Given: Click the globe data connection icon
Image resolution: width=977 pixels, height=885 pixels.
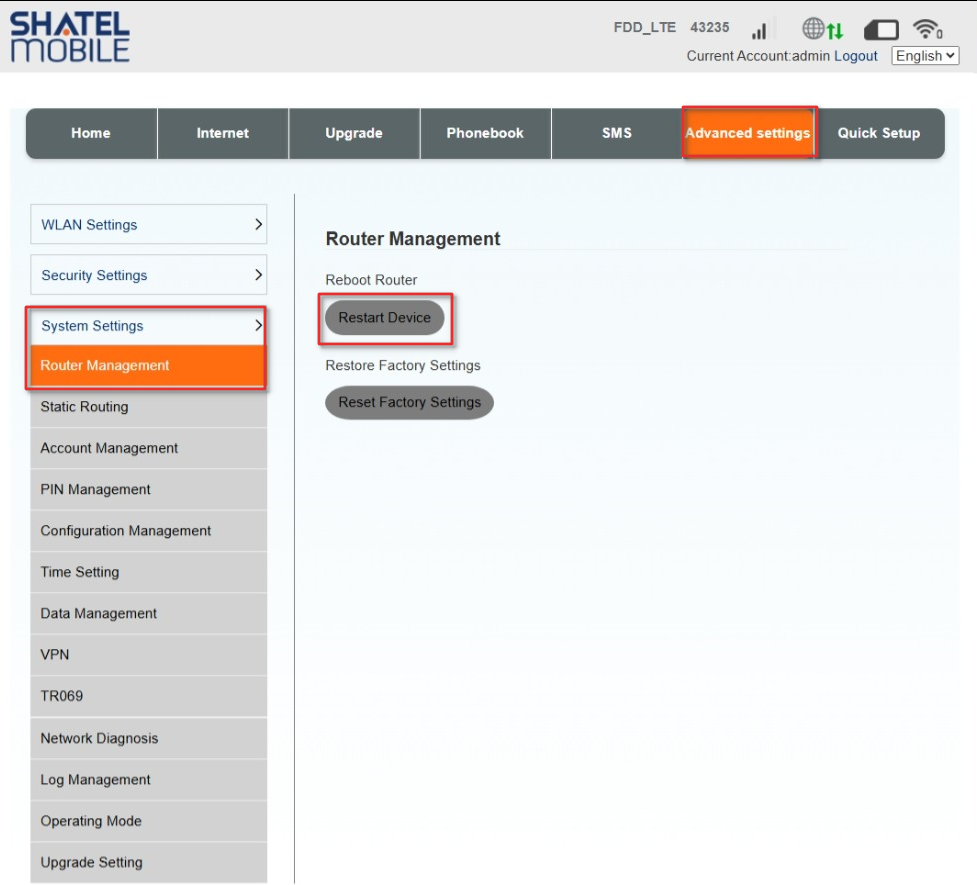Looking at the screenshot, I should (x=822, y=29).
